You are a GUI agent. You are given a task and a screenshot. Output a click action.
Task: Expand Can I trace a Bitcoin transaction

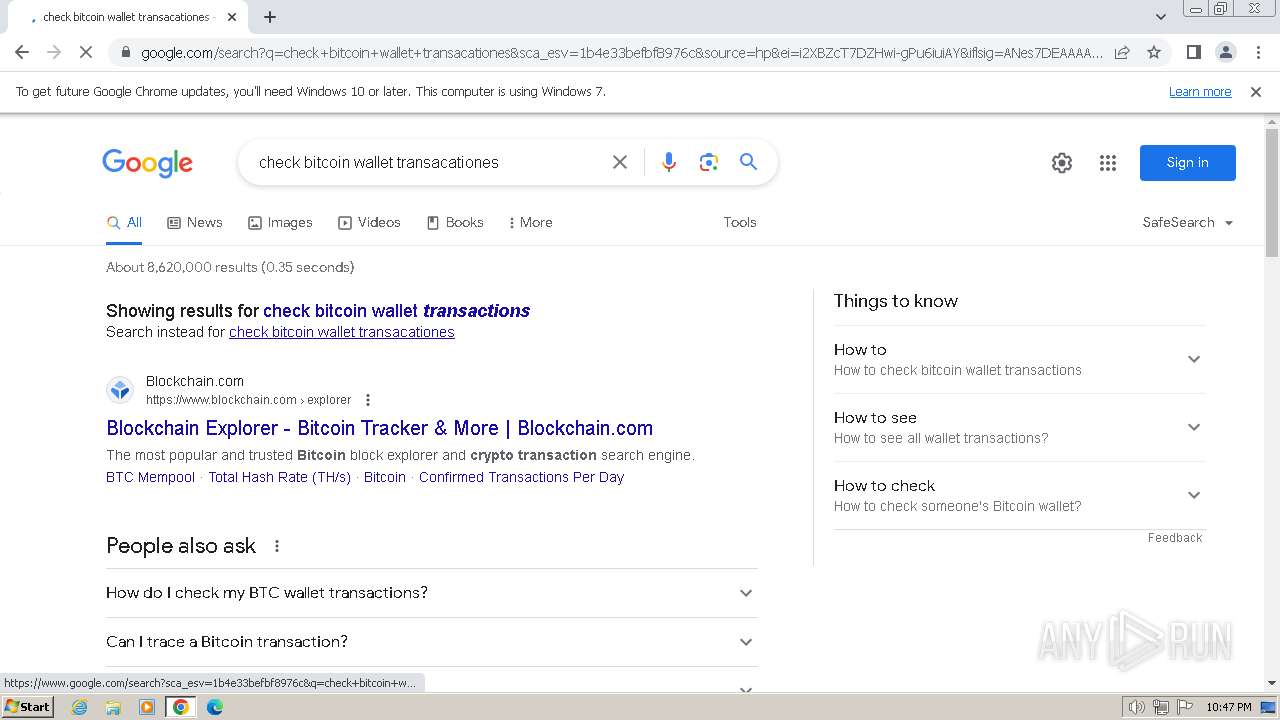(x=431, y=642)
